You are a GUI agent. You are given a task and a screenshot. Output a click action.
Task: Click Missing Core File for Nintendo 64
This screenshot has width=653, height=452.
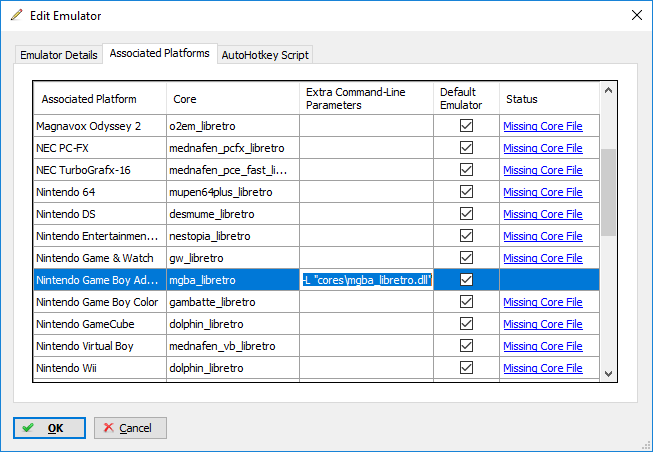pos(543,192)
